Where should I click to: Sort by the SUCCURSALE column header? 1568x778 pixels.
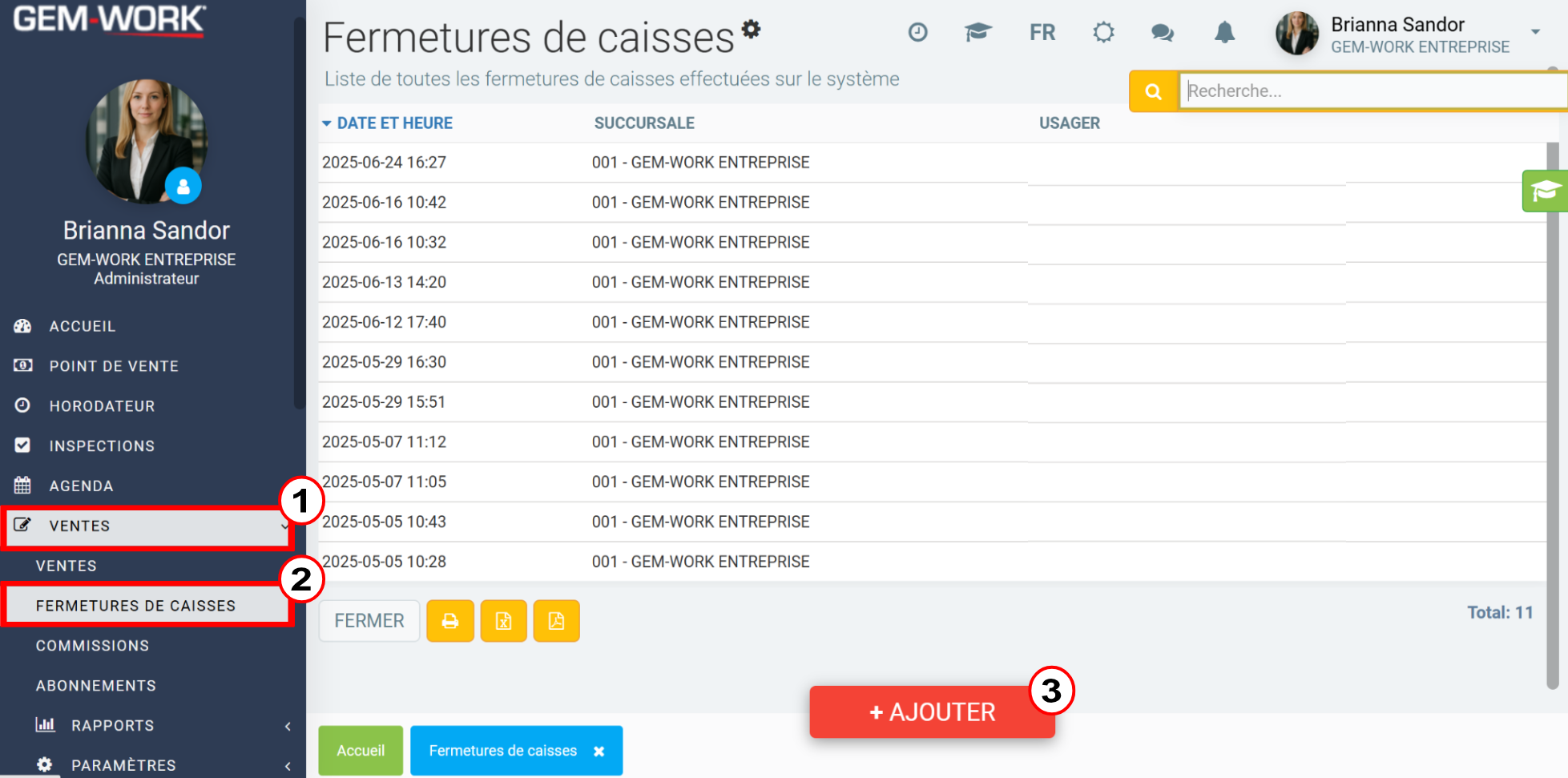[644, 123]
